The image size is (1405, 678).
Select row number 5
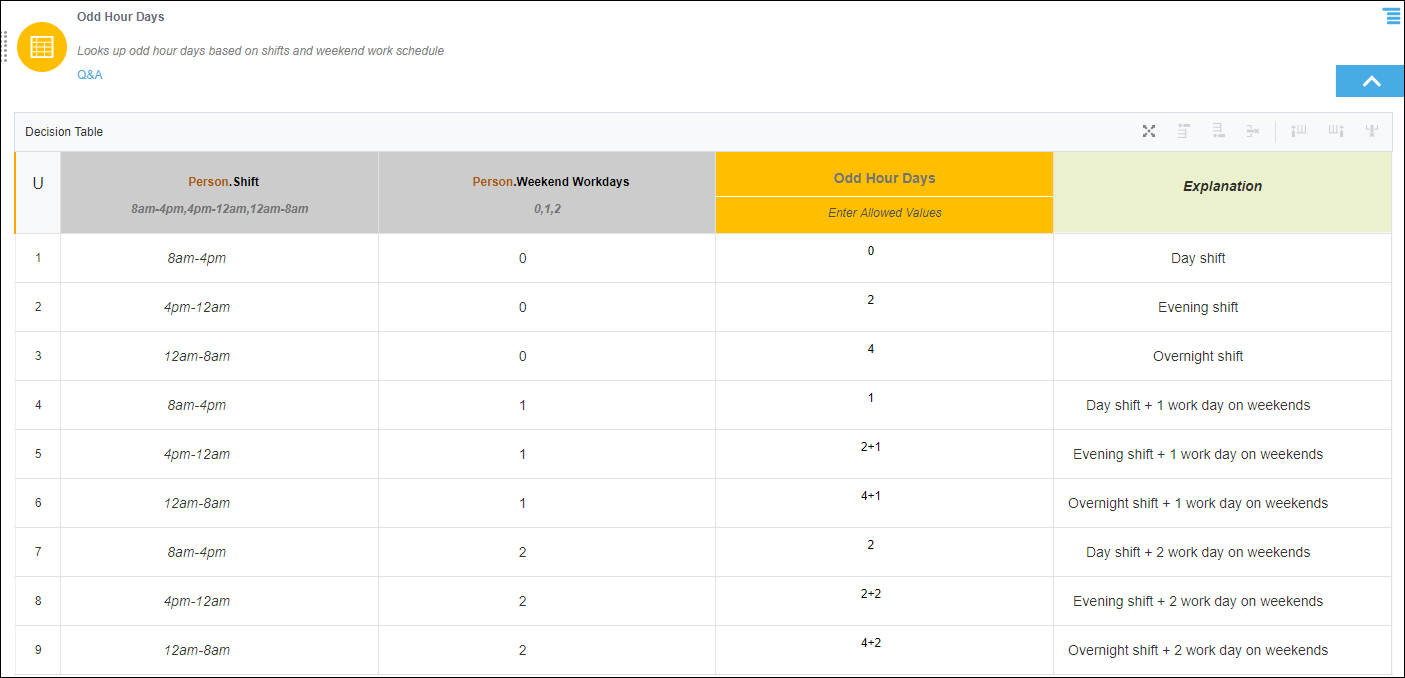(38, 454)
